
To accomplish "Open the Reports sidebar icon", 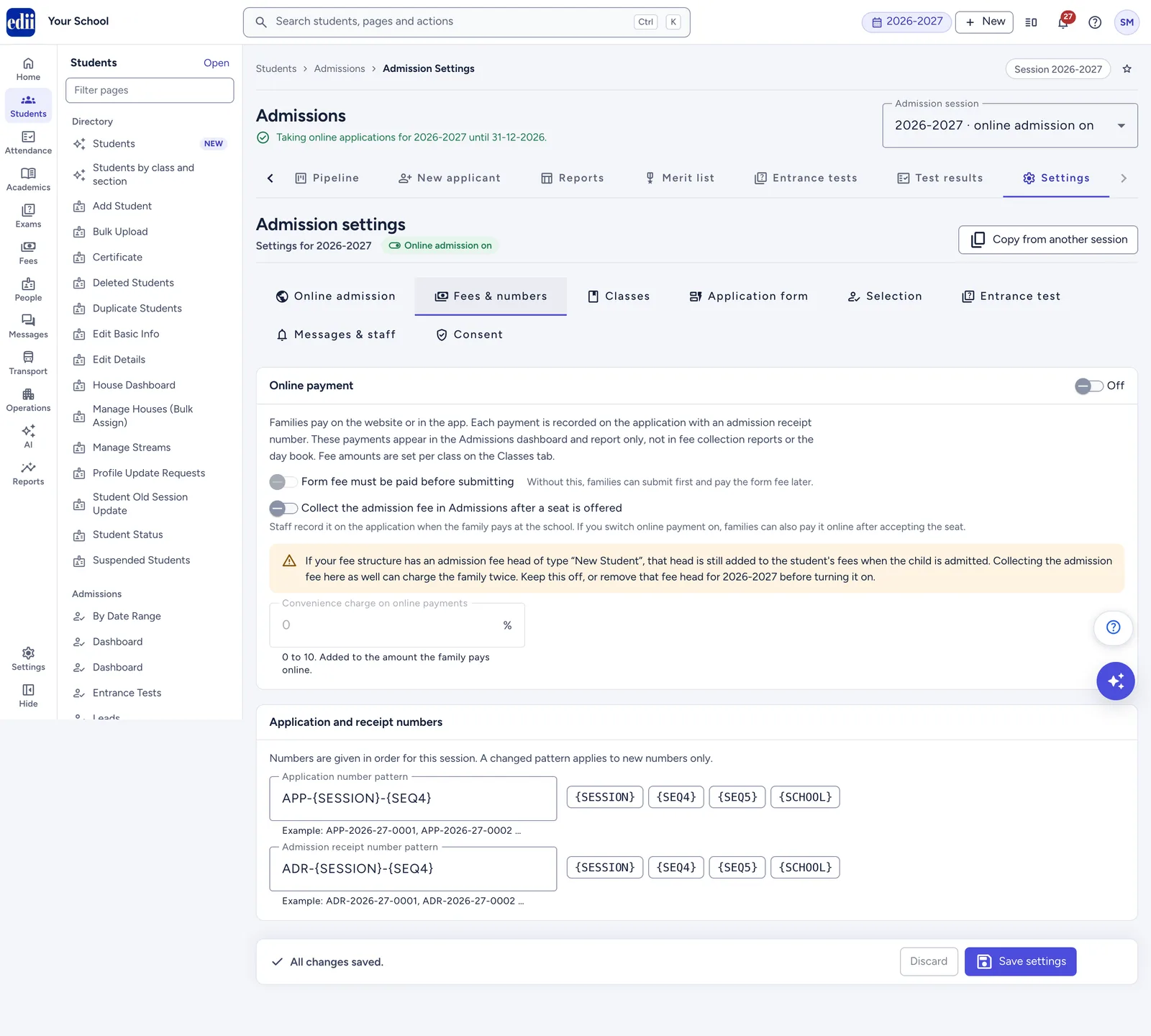I will pyautogui.click(x=28, y=473).
